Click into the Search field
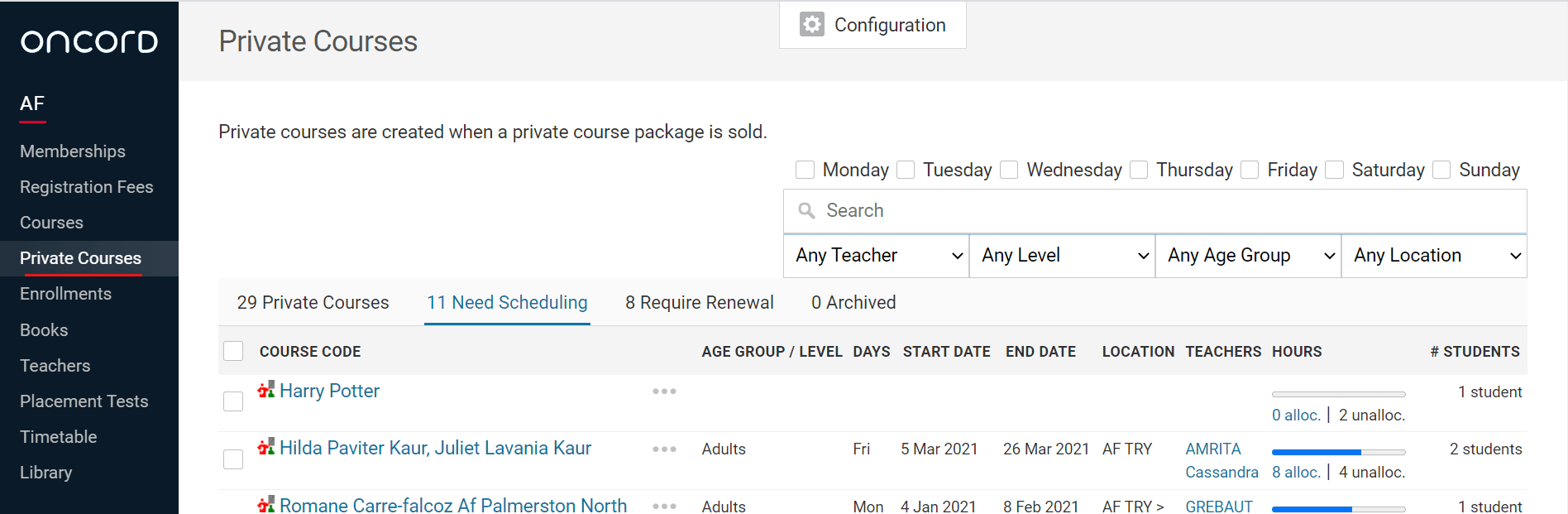 click(1158, 211)
